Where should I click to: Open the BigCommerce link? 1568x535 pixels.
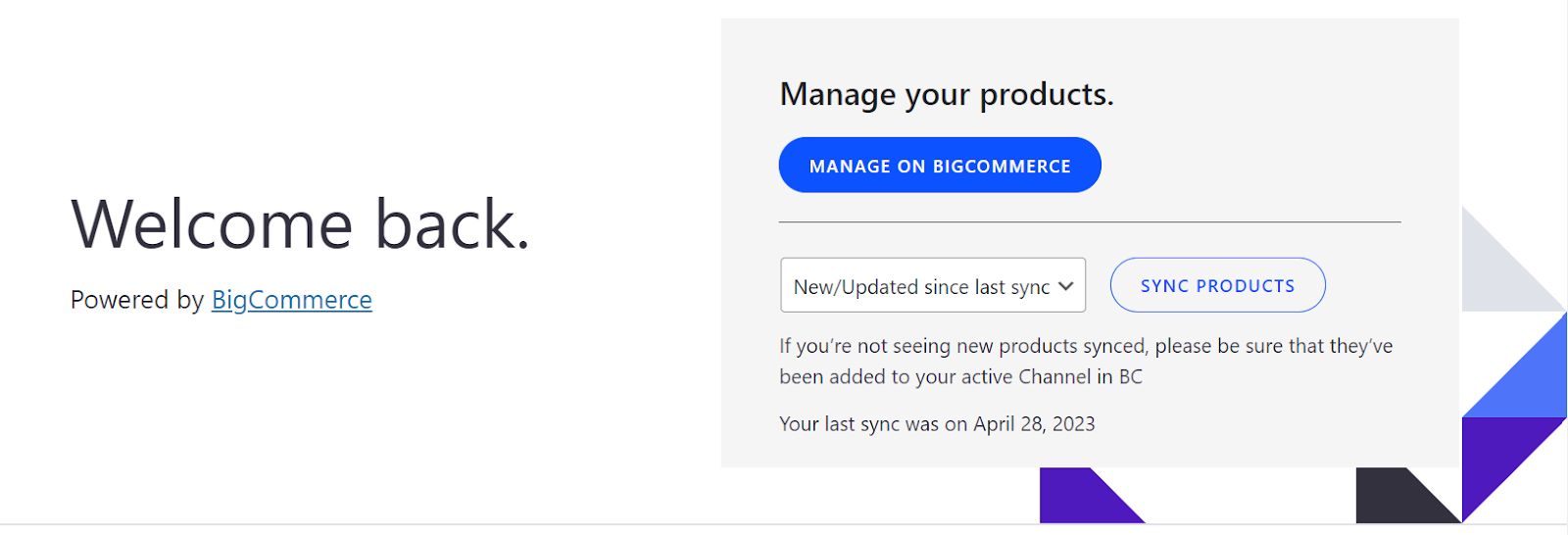[x=291, y=300]
